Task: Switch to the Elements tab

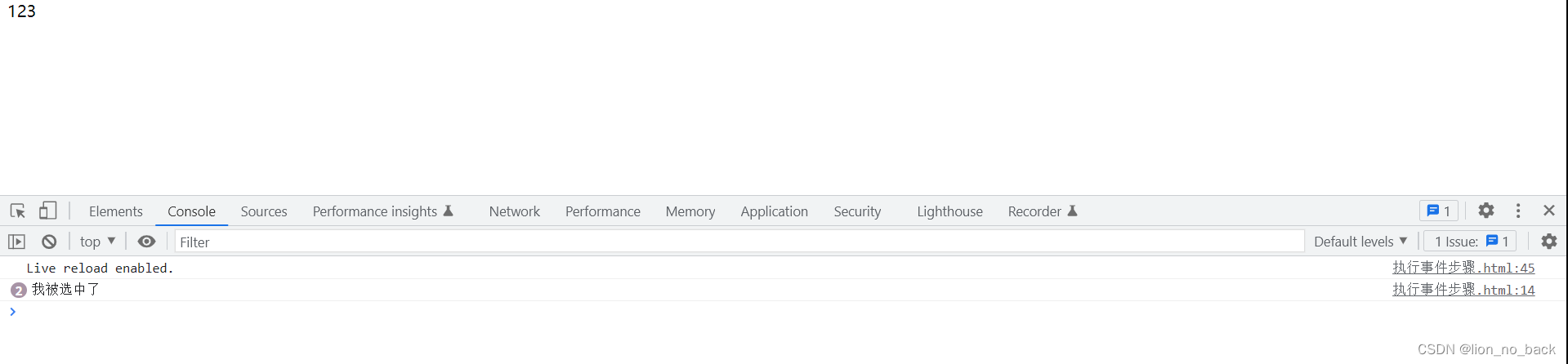Action: [116, 211]
